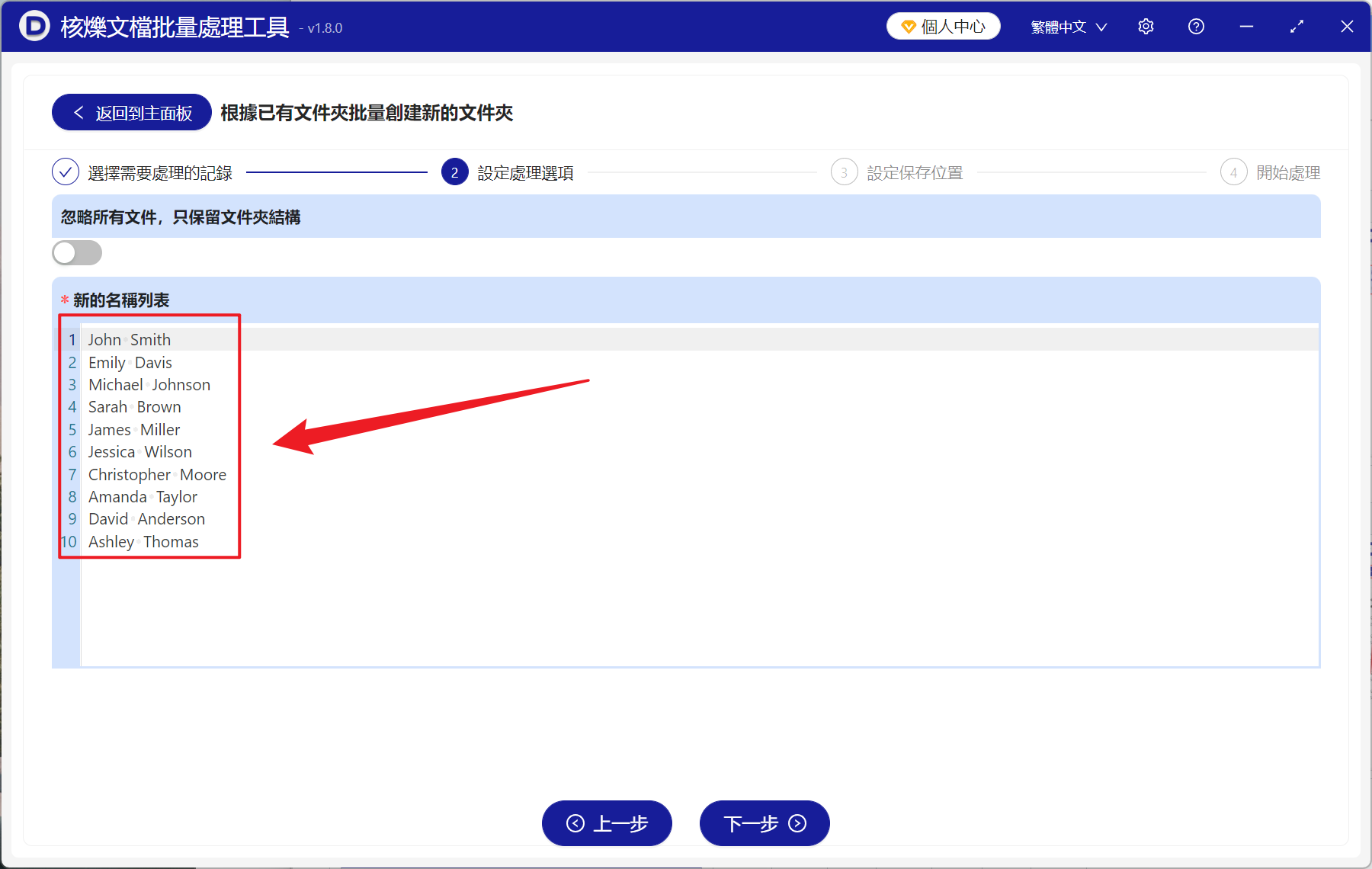Click the back arrow icon inside 上一步

pyautogui.click(x=575, y=824)
